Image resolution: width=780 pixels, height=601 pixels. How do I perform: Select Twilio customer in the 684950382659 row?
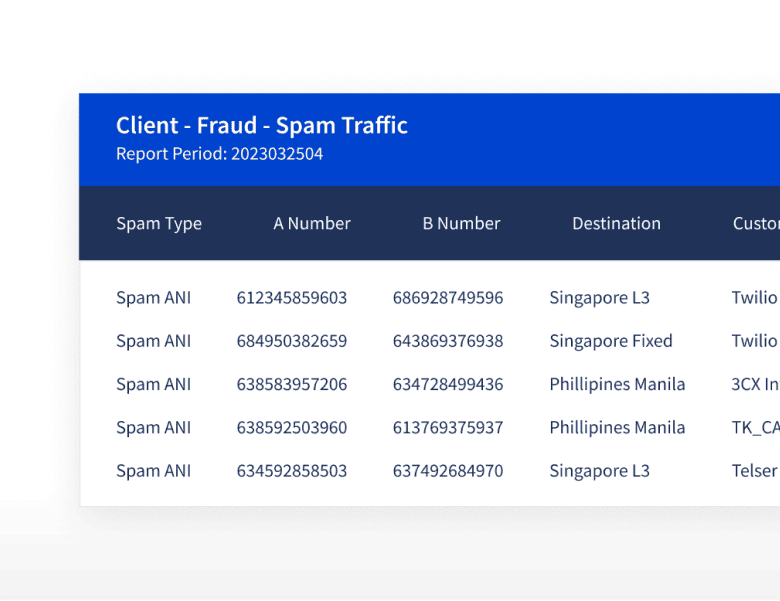pyautogui.click(x=754, y=341)
